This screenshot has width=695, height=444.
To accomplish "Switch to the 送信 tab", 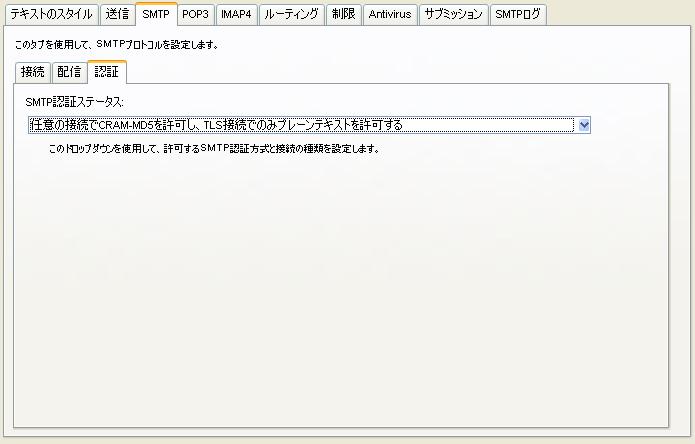I will (x=117, y=14).
